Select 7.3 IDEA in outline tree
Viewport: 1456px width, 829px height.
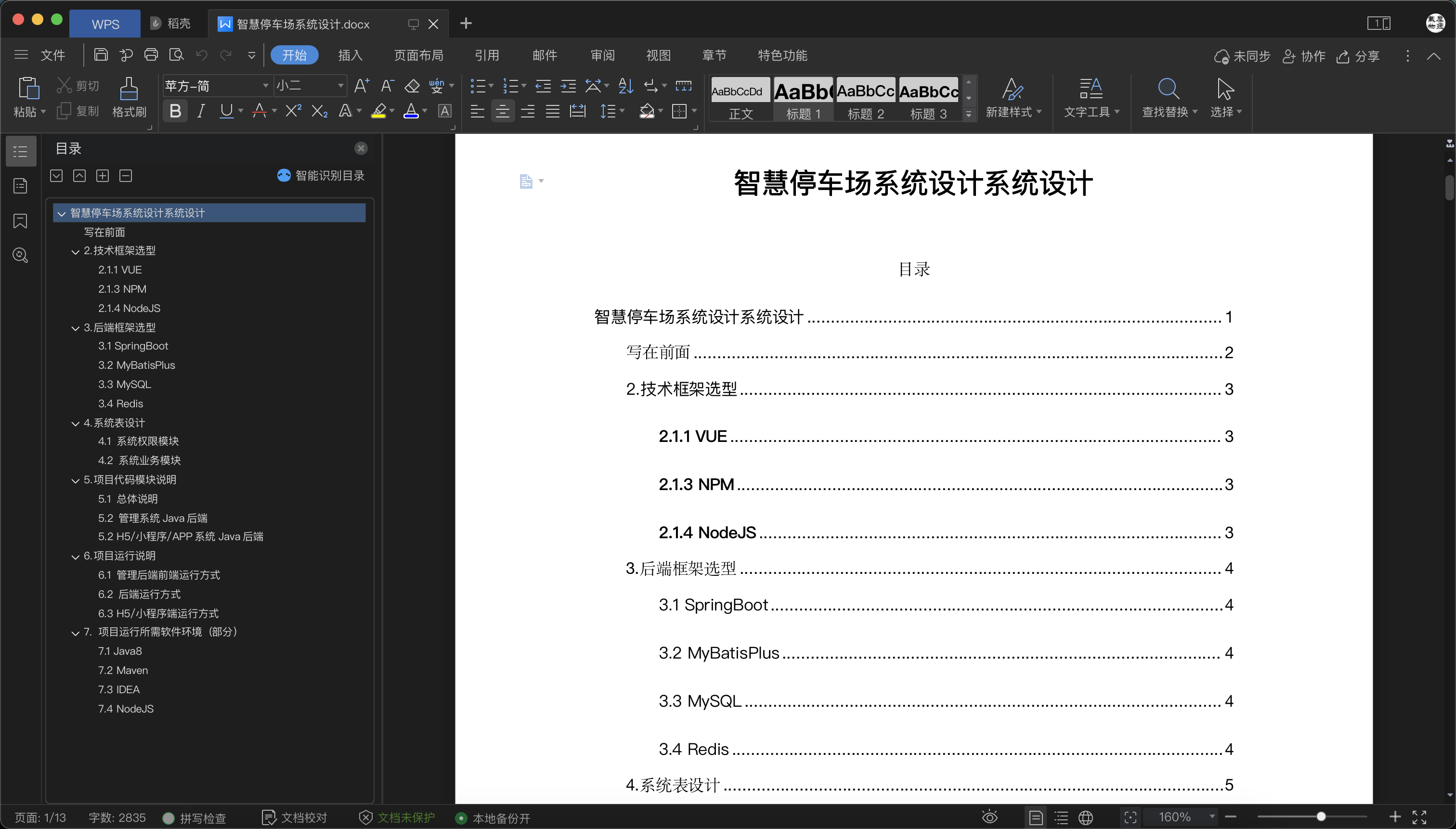118,689
